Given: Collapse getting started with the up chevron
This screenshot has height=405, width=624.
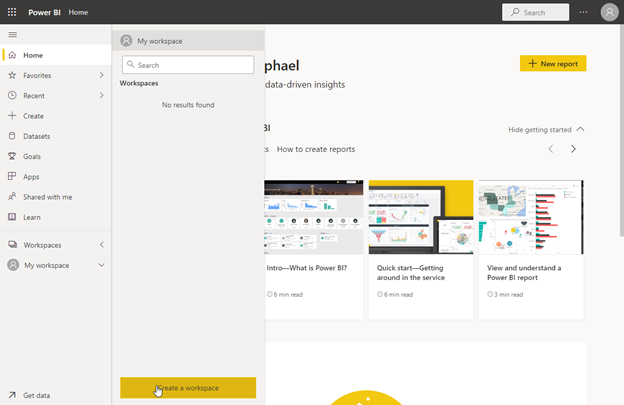Looking at the screenshot, I should click(581, 129).
